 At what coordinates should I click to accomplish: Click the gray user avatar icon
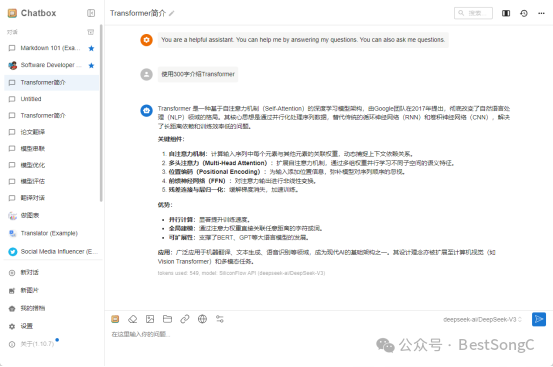146,74
